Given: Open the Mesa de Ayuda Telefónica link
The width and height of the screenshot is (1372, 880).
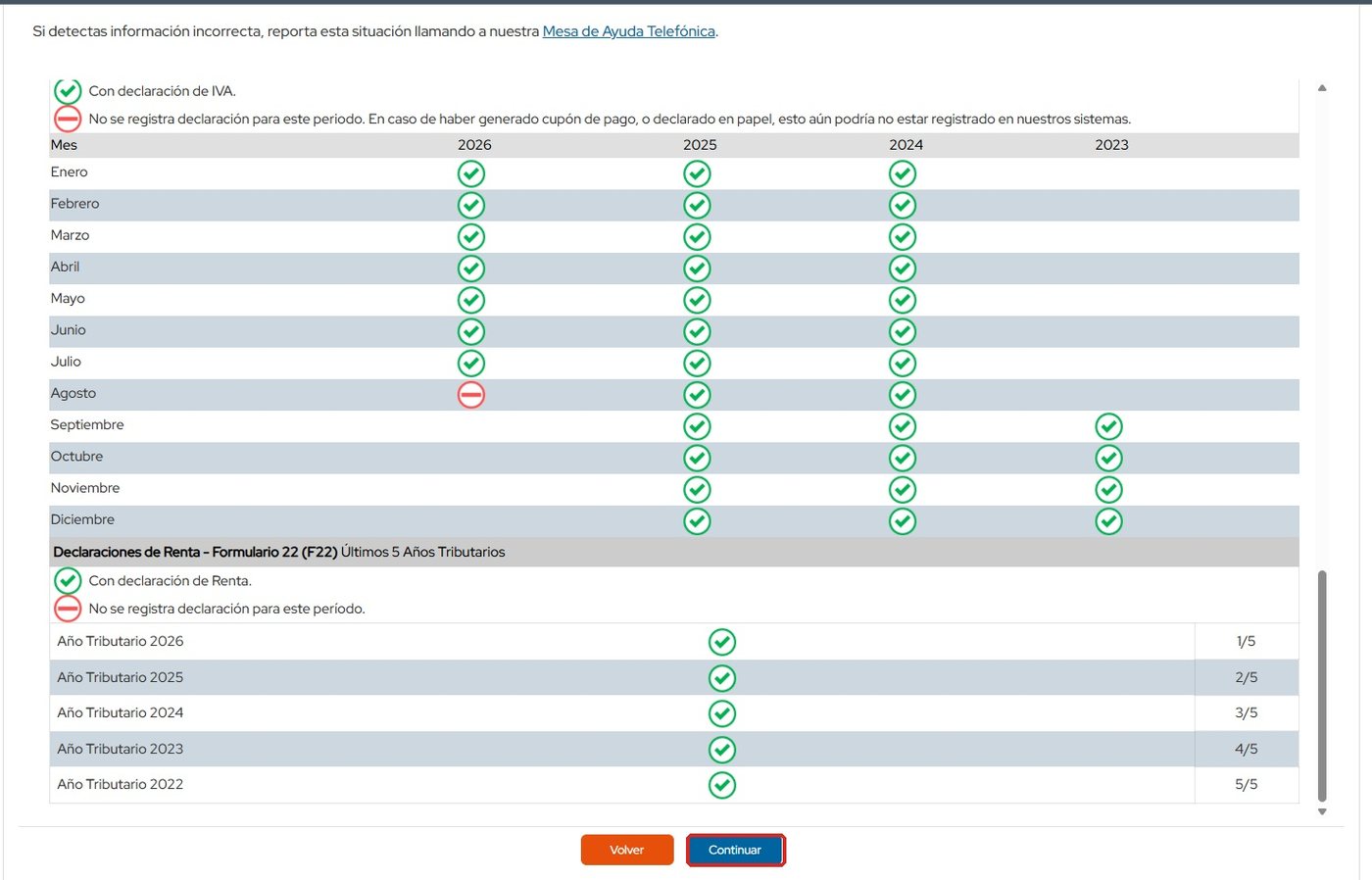Looking at the screenshot, I should click(x=629, y=31).
